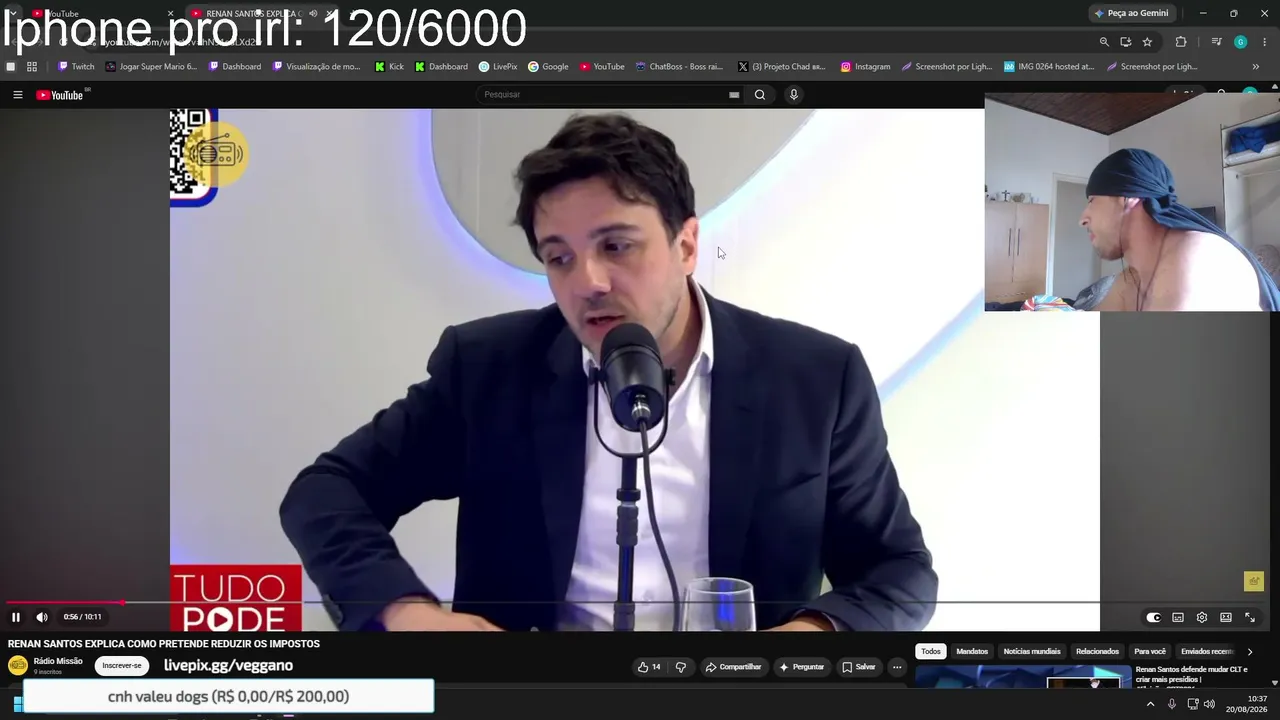Screen dimensions: 1280x720
Task: Select the Relacionados filter chip
Action: (x=1097, y=652)
